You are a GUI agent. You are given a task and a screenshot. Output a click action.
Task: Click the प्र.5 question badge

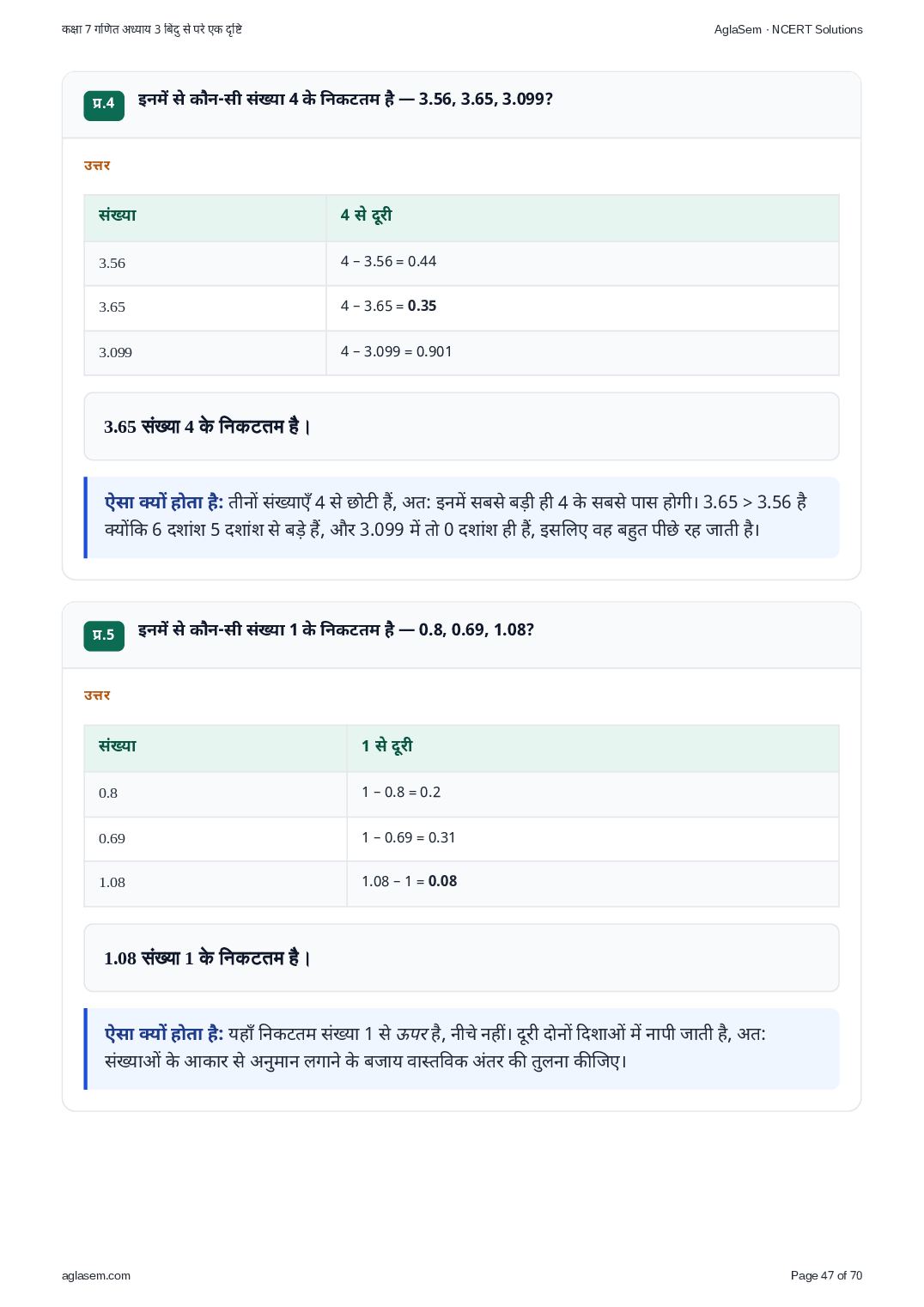click(x=104, y=635)
